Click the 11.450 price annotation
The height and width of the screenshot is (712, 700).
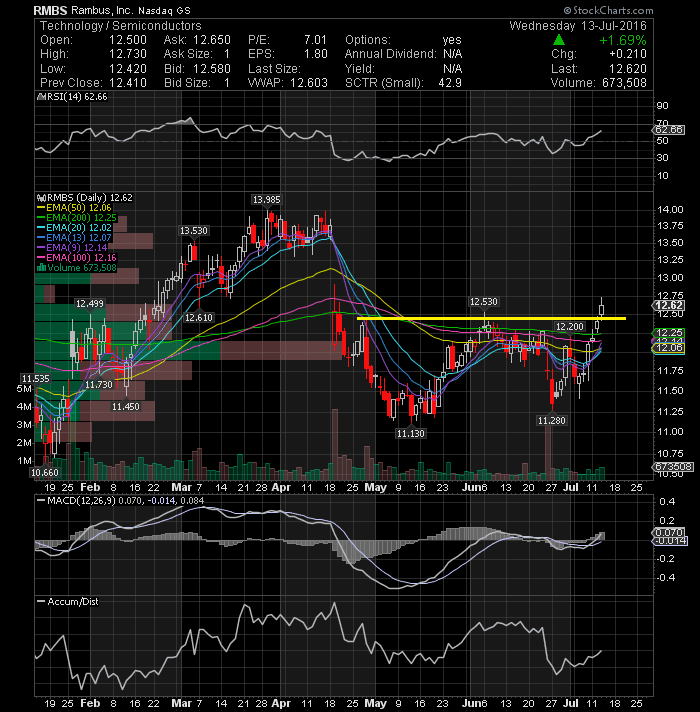pos(126,406)
